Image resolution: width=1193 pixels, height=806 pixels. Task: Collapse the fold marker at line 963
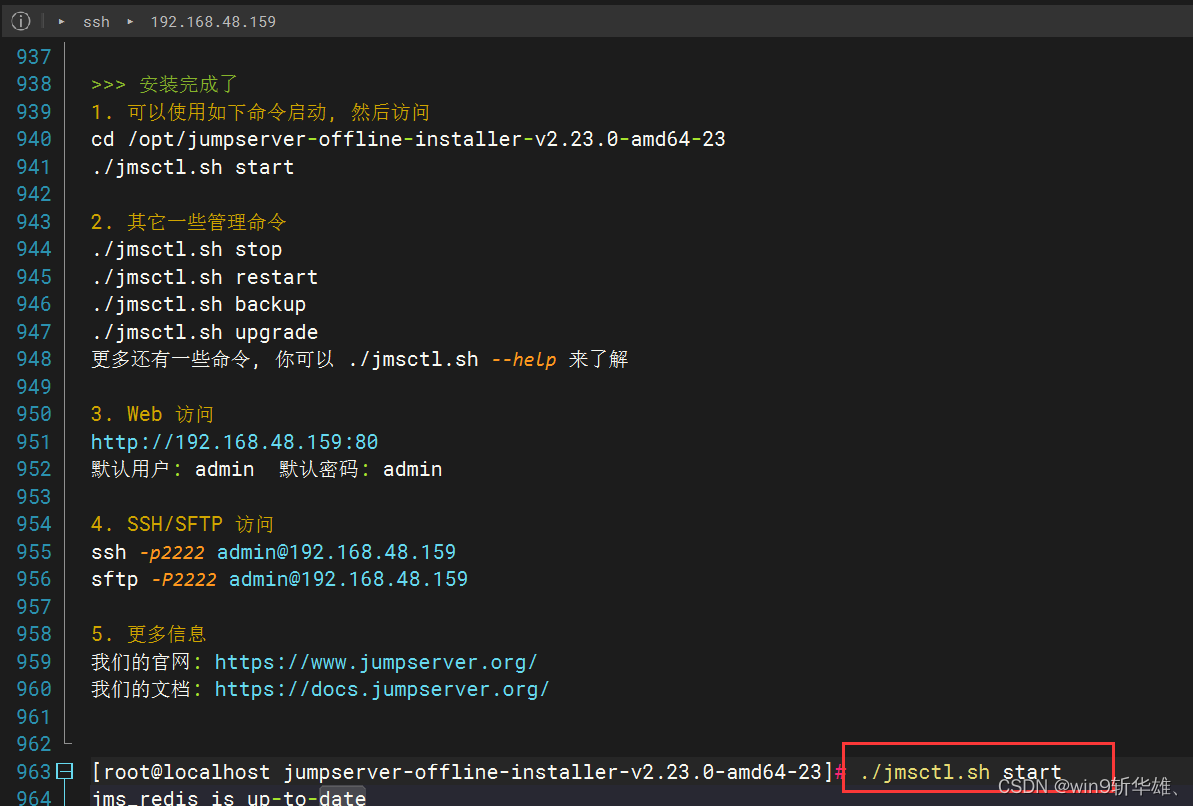point(65,771)
